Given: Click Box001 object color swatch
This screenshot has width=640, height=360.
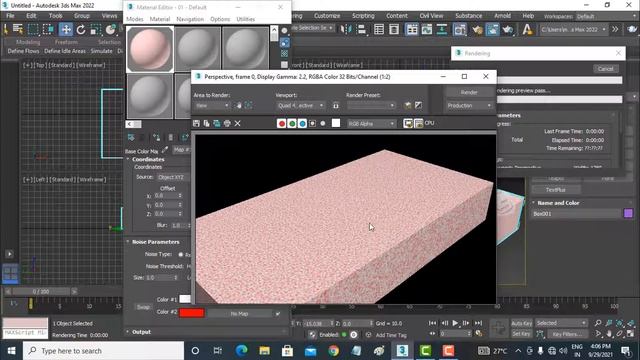Looking at the screenshot, I should point(628,213).
